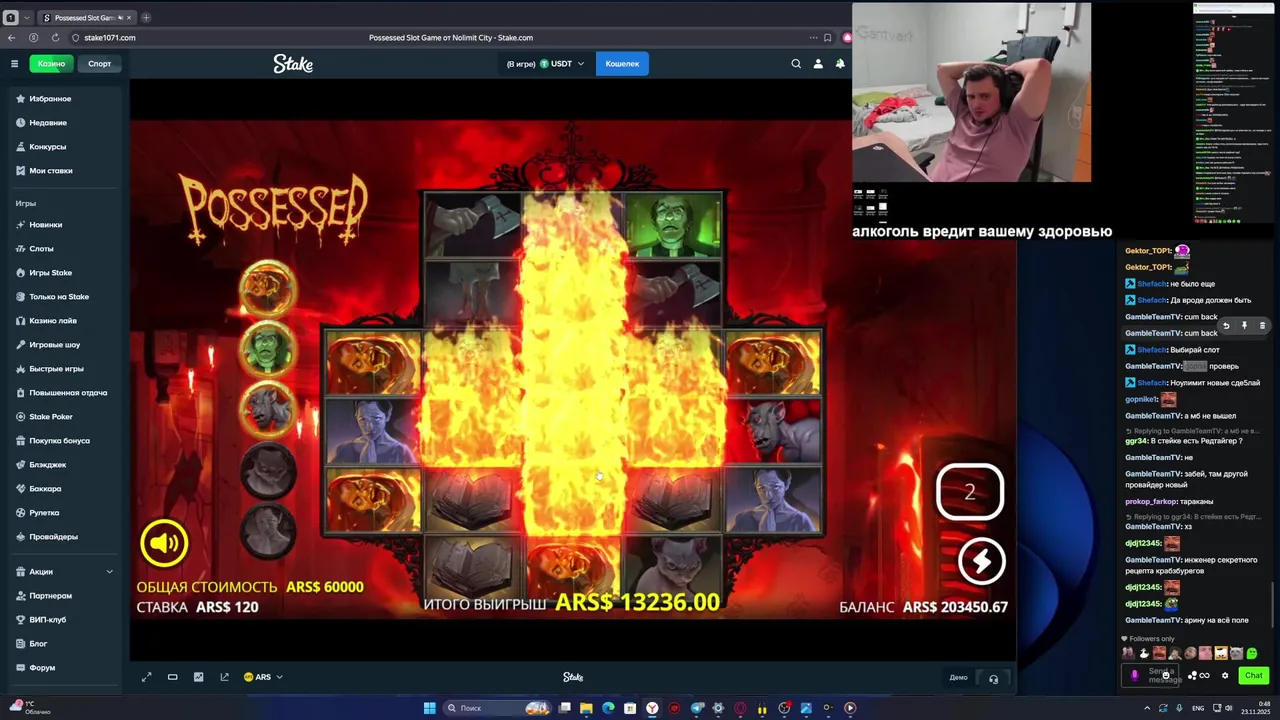Reload the page in browser
1280x720 pixels.
pos(55,38)
